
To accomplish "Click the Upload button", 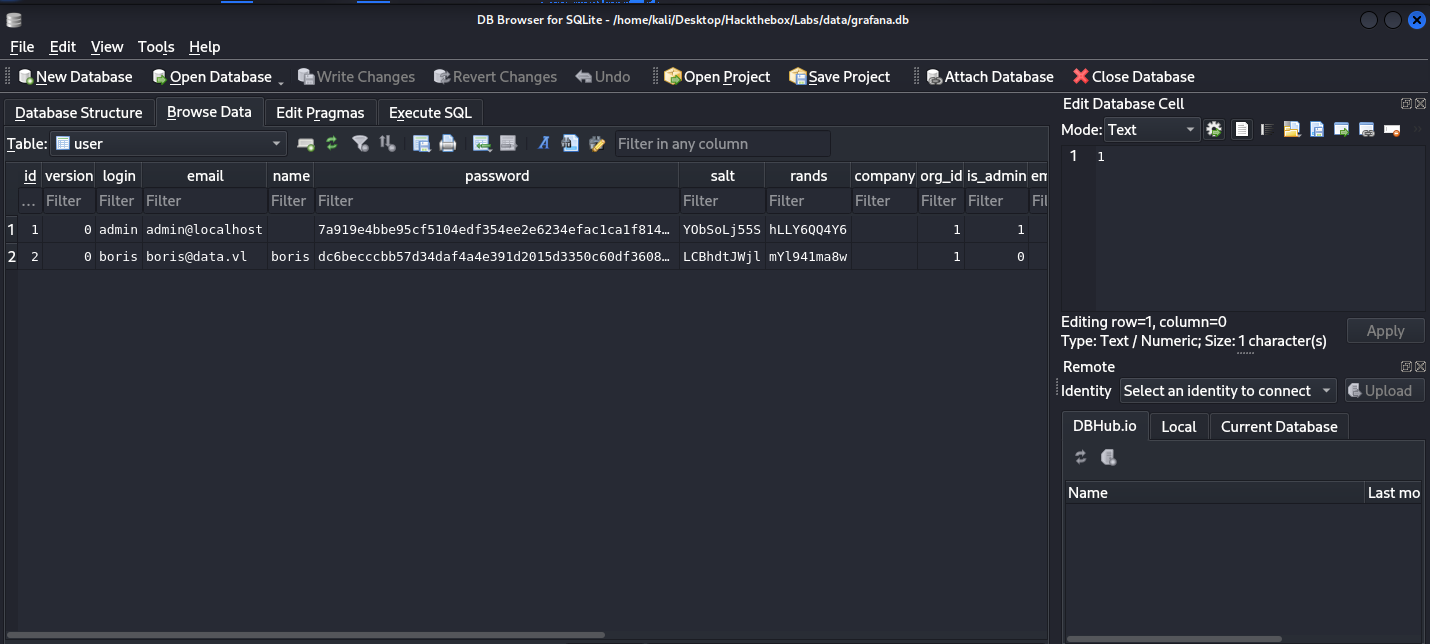I will (x=1385, y=391).
